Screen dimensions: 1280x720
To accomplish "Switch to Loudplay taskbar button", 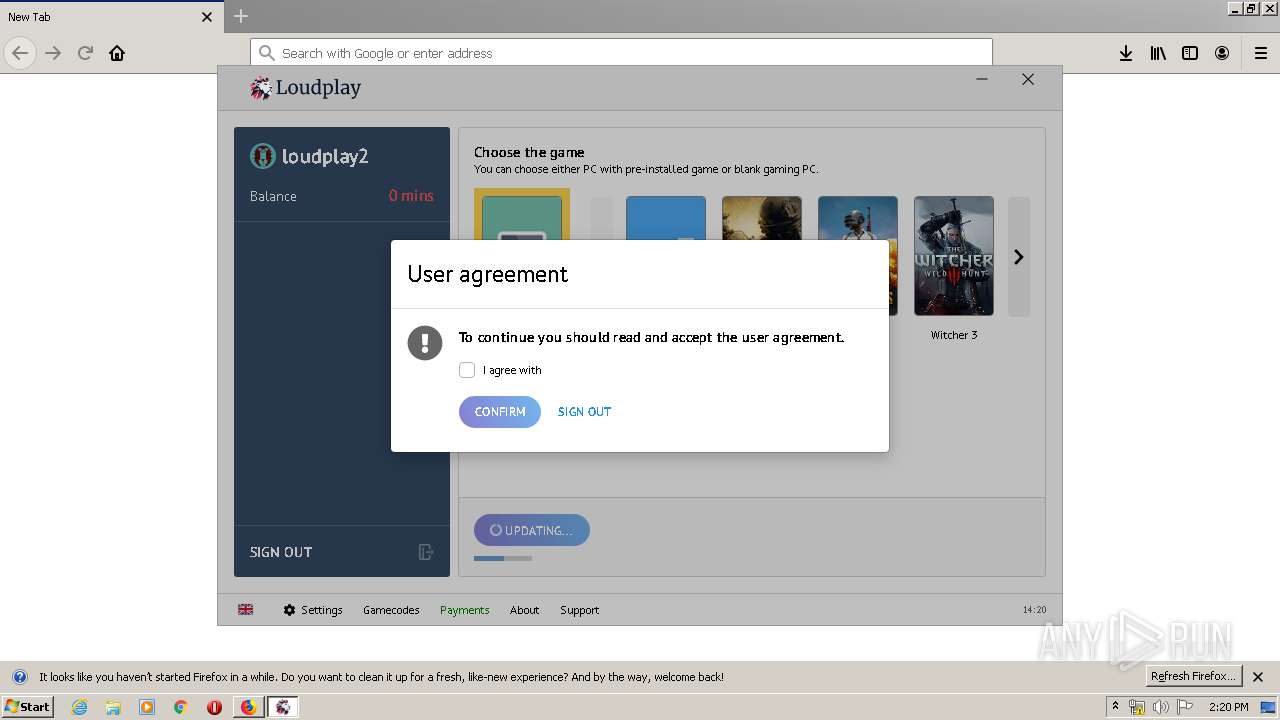I will pos(283,707).
